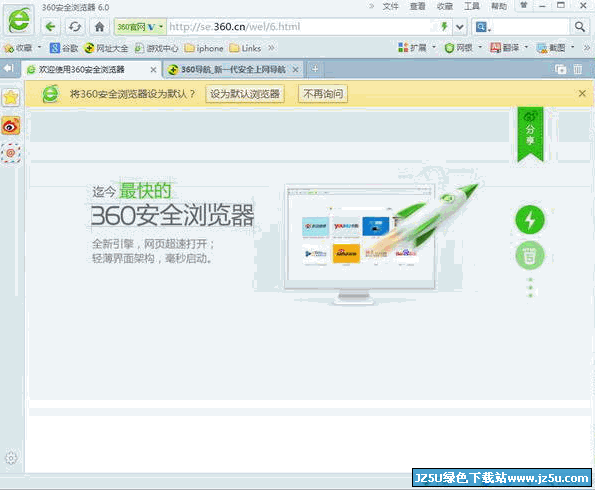Image resolution: width=595 pixels, height=490 pixels.
Task: Open the iphone bookmarks folder
Action: (x=204, y=48)
